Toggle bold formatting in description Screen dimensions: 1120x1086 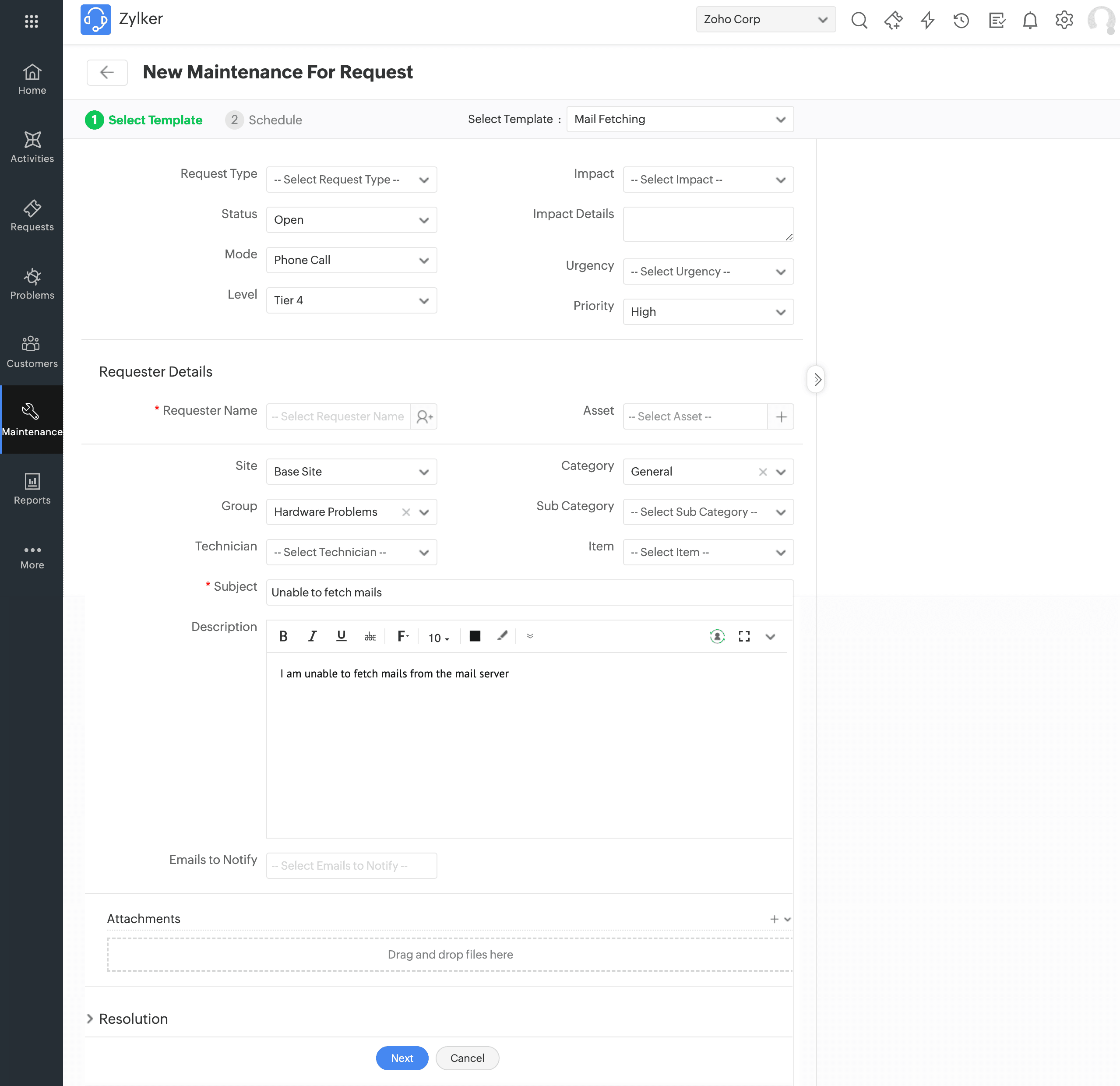click(283, 636)
